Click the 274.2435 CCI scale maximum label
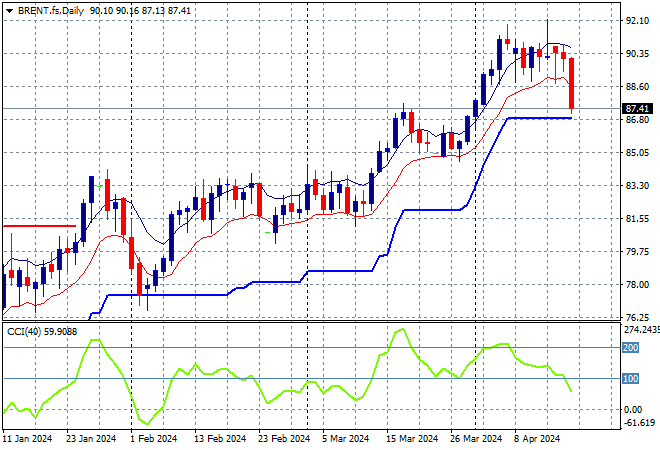Screen dimensions: 660x450 click(x=639, y=329)
